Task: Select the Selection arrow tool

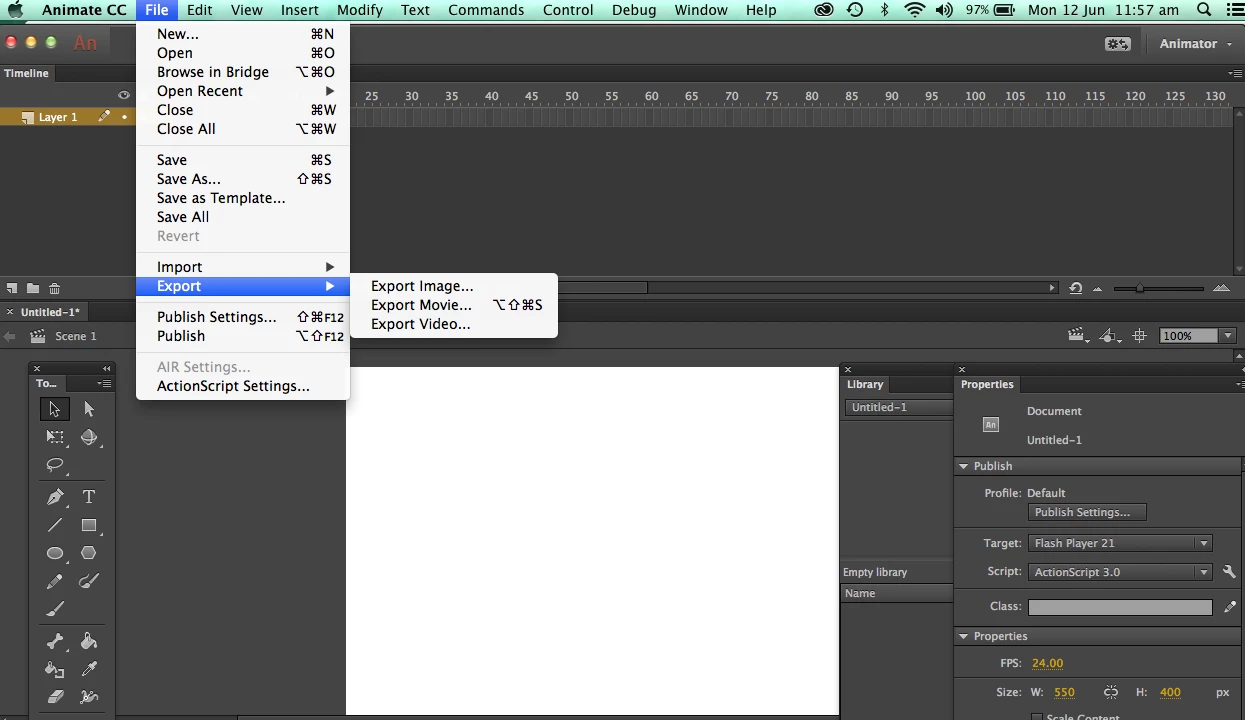Action: click(54, 409)
